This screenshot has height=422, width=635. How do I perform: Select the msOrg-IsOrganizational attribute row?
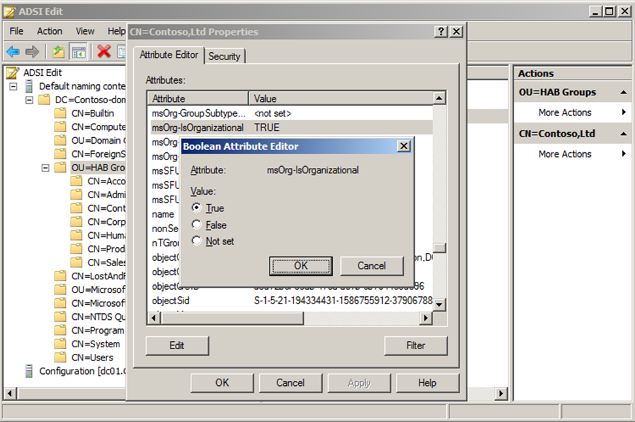tap(291, 128)
